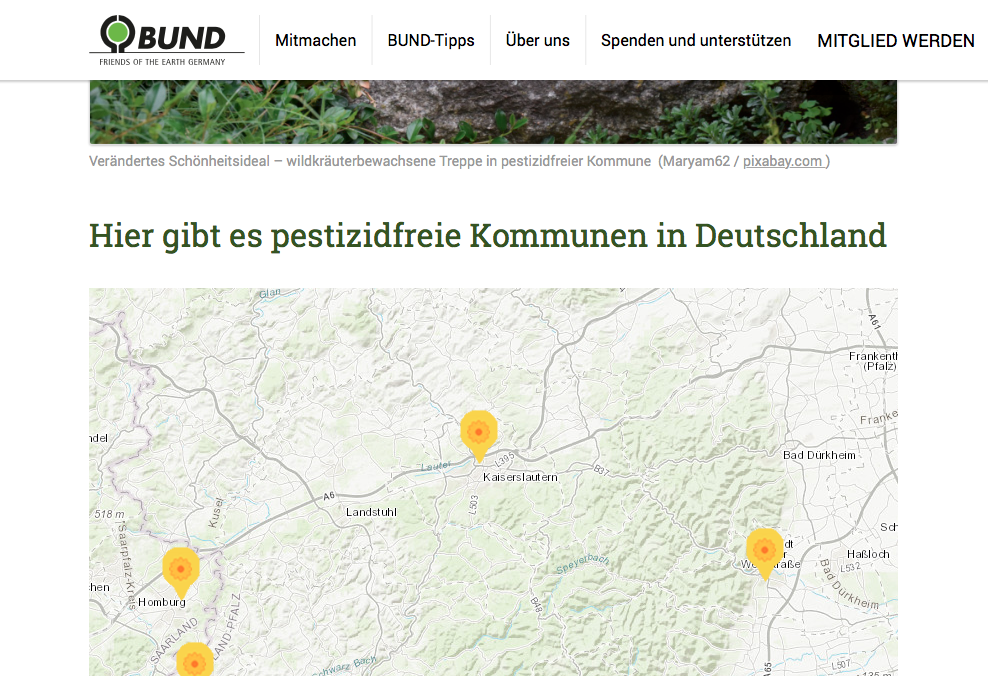Screen dimensions: 988x676
Task: Open Spenden und unterstützen
Action: [x=695, y=41]
